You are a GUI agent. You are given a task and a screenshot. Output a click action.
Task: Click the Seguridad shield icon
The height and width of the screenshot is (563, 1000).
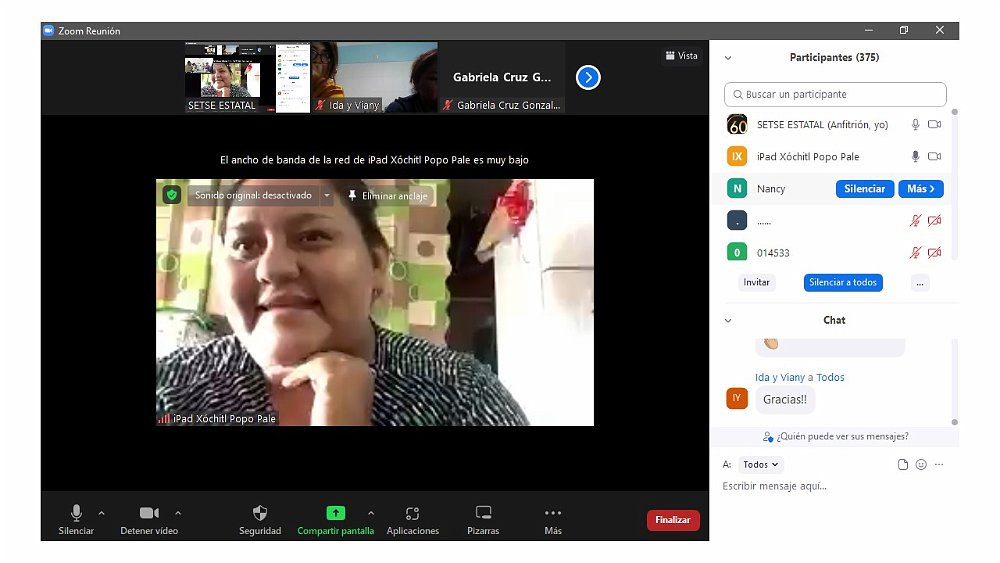[x=260, y=513]
